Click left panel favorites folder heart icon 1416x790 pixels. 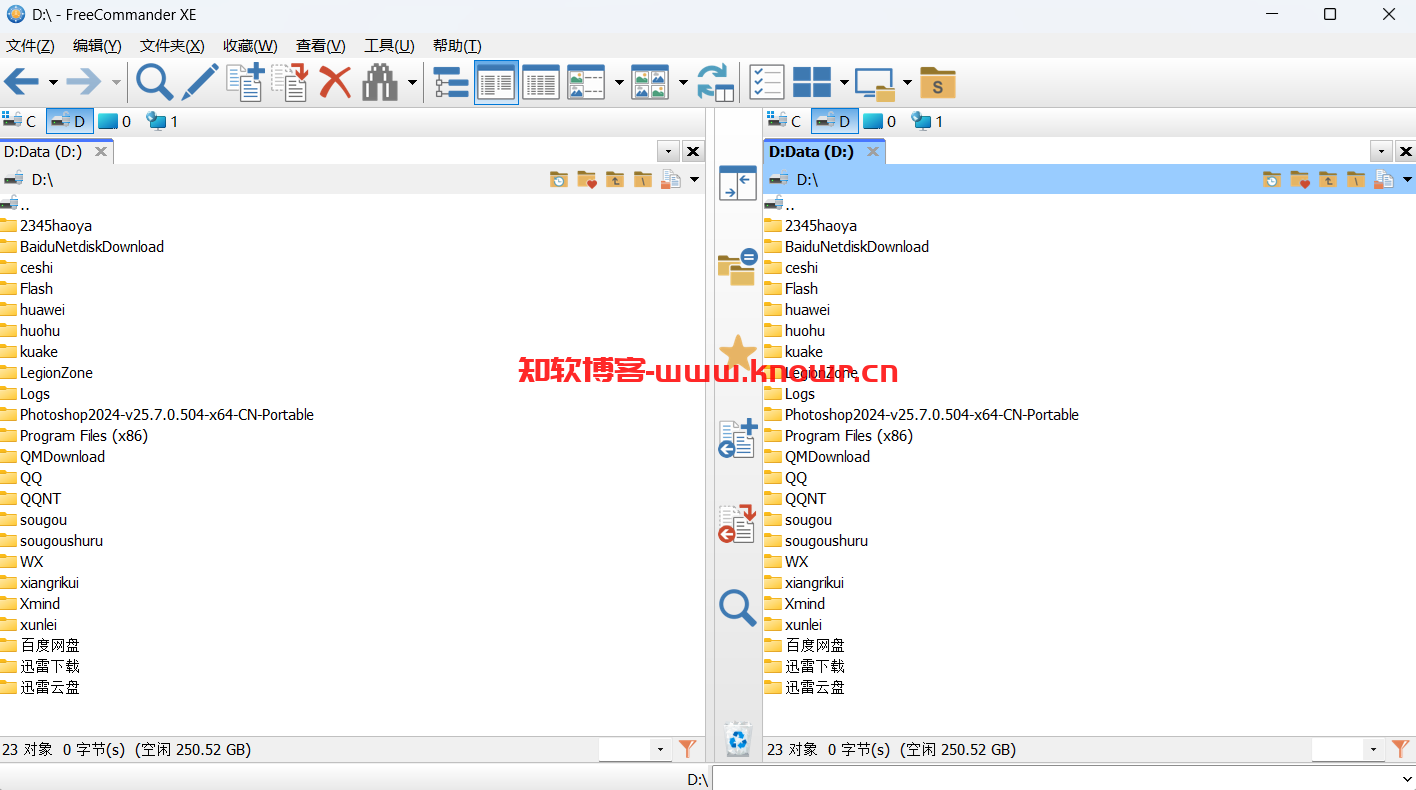point(587,180)
